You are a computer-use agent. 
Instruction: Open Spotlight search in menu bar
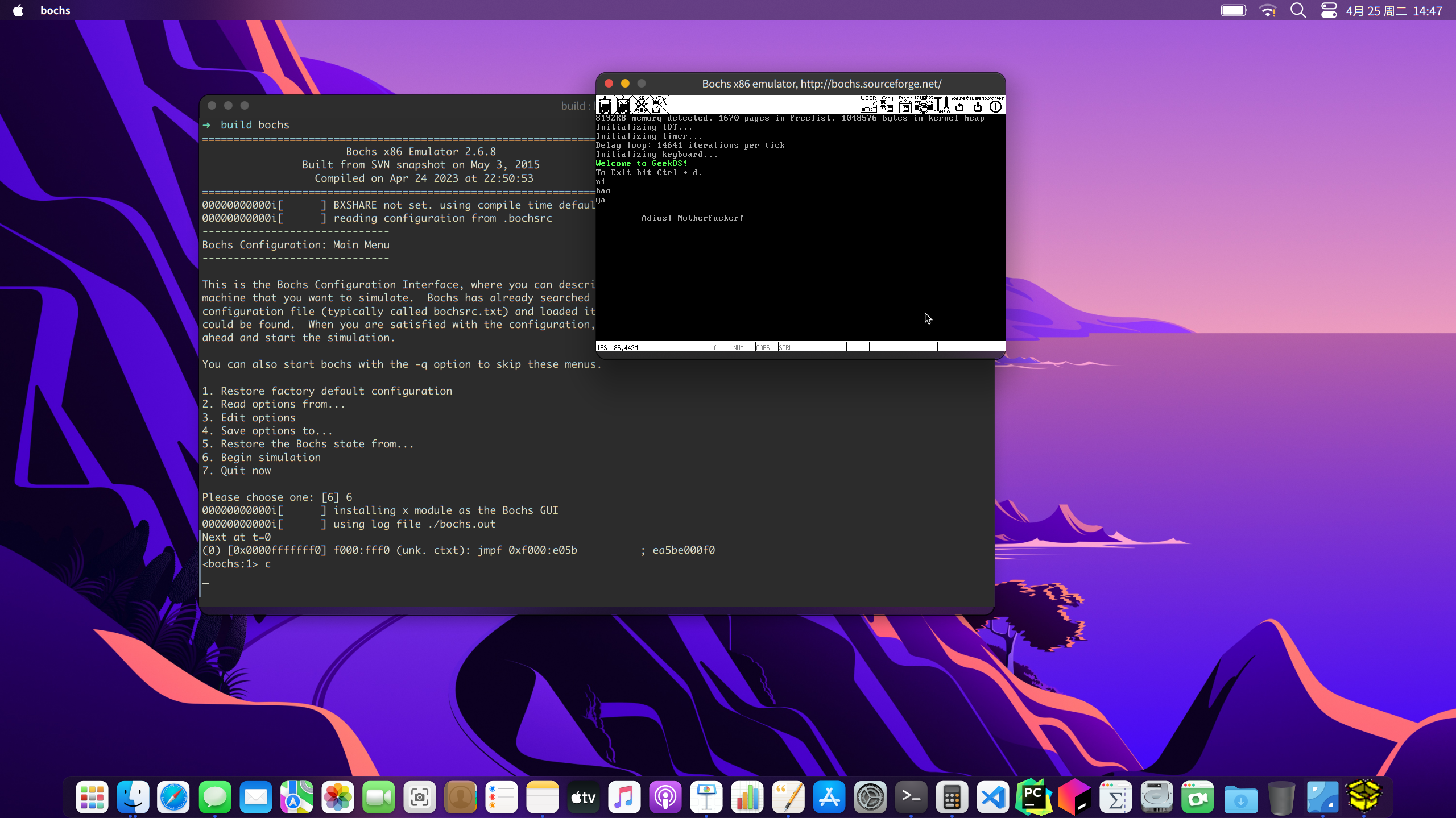point(1298,10)
